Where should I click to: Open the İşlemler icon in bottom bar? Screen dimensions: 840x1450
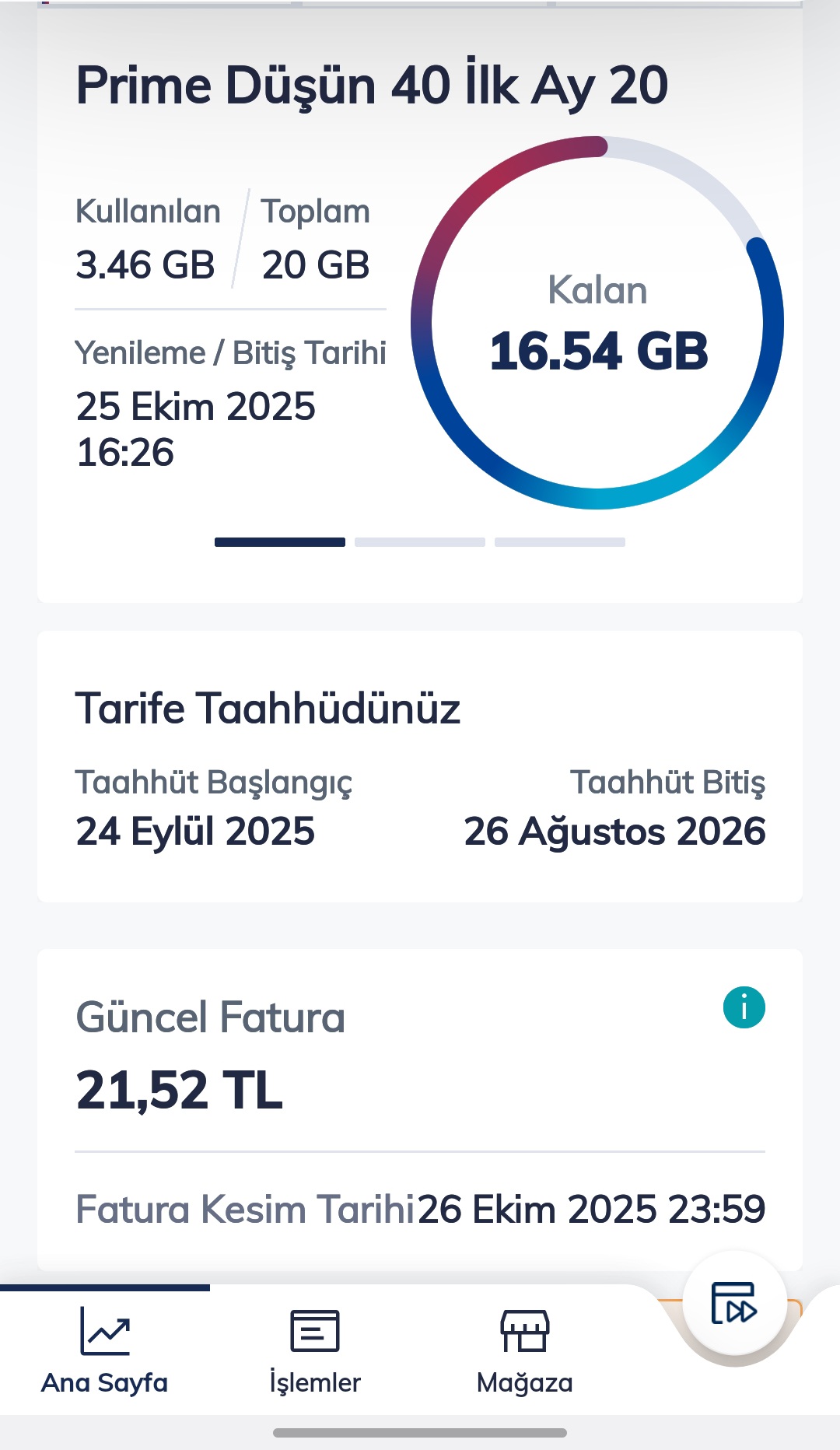(x=314, y=1332)
